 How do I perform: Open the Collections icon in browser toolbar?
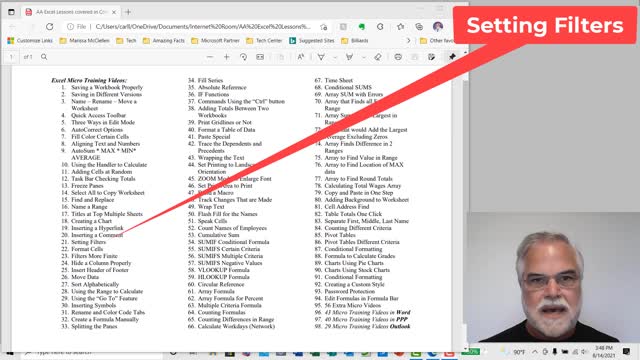(419, 27)
